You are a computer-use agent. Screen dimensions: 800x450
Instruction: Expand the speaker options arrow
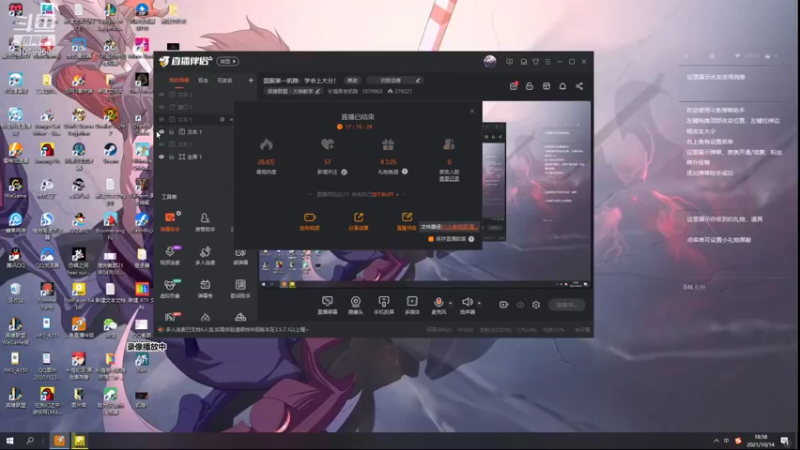click(x=479, y=303)
